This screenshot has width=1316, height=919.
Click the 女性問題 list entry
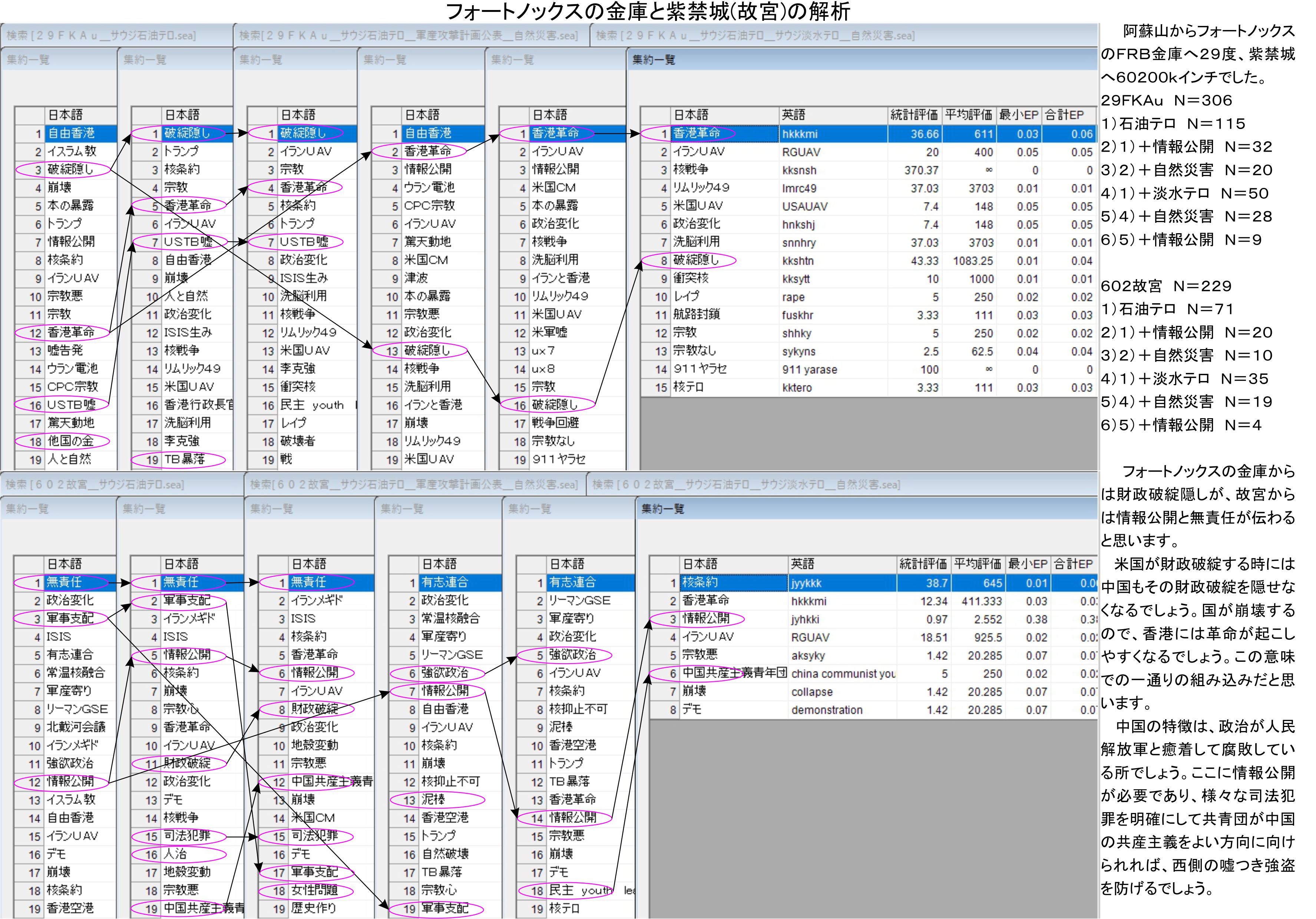[314, 890]
